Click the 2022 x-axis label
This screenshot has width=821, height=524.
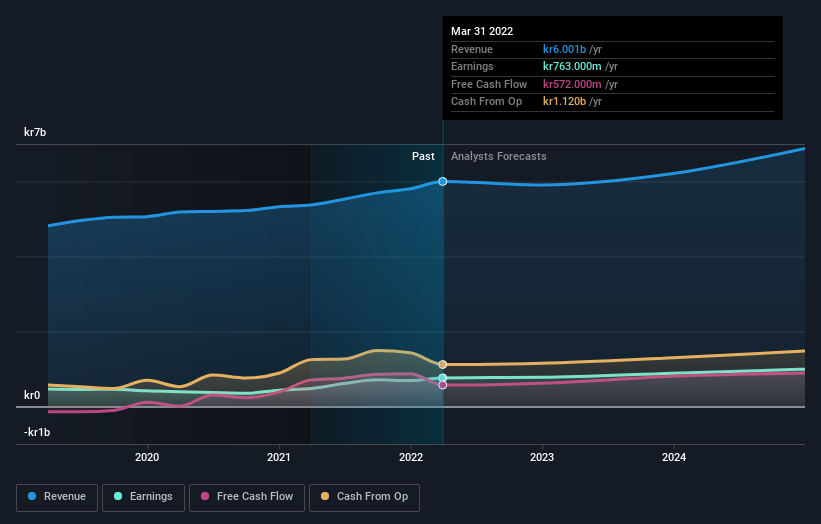click(x=410, y=457)
